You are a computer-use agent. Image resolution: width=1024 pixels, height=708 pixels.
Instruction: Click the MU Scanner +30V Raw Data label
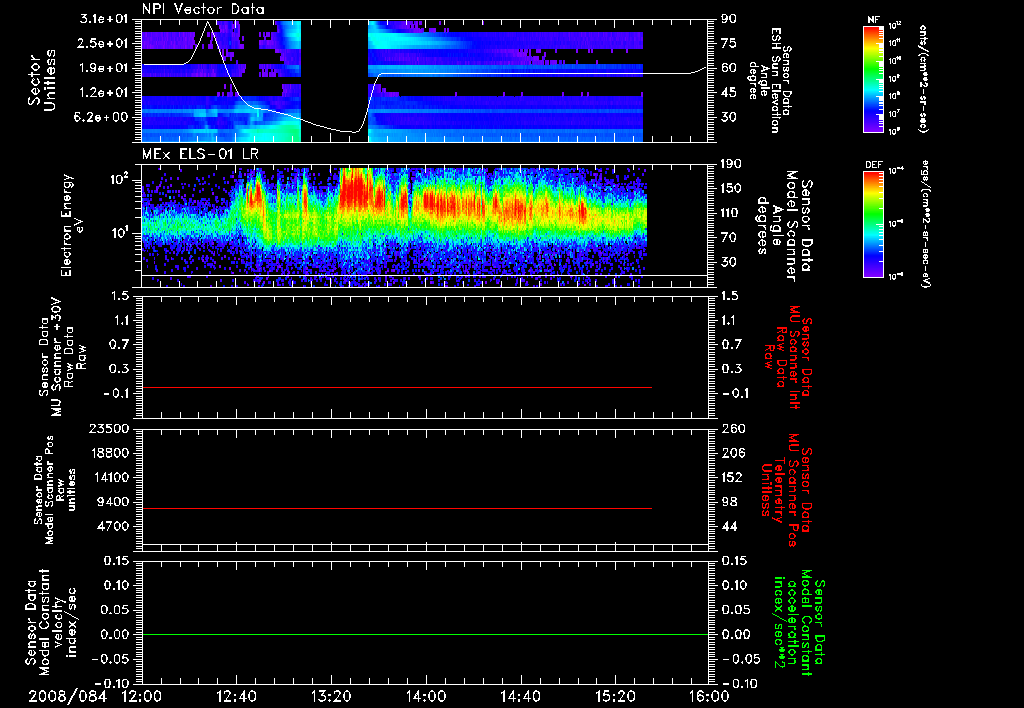(x=62, y=359)
